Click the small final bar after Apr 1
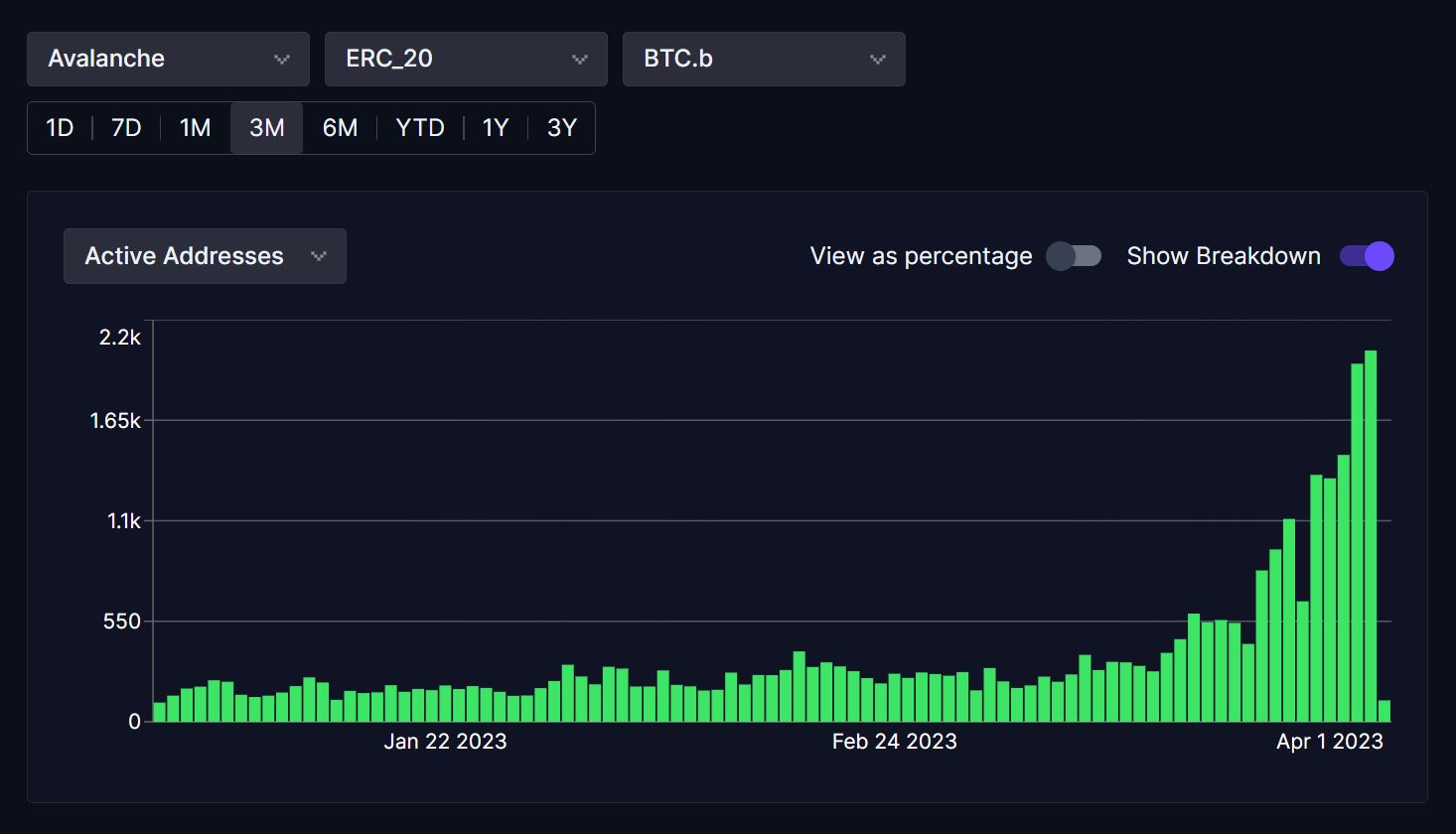Image resolution: width=1456 pixels, height=834 pixels. pyautogui.click(x=1384, y=711)
